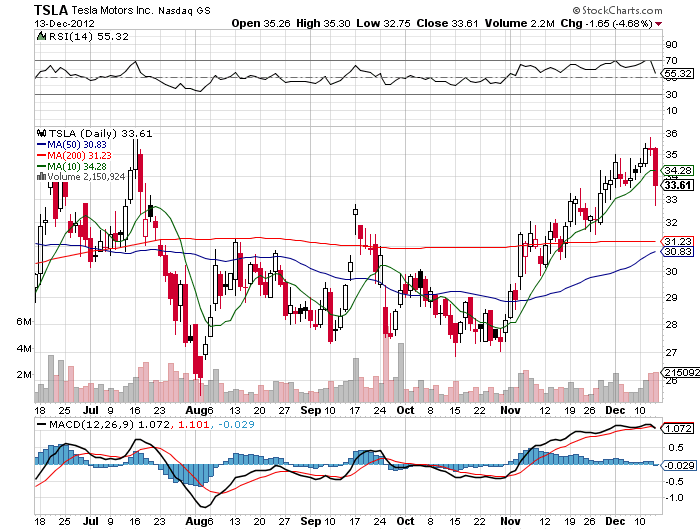Viewport: 700px width, 530px height.
Task: Click the -0.029 MACD histogram tag
Action: [x=679, y=465]
